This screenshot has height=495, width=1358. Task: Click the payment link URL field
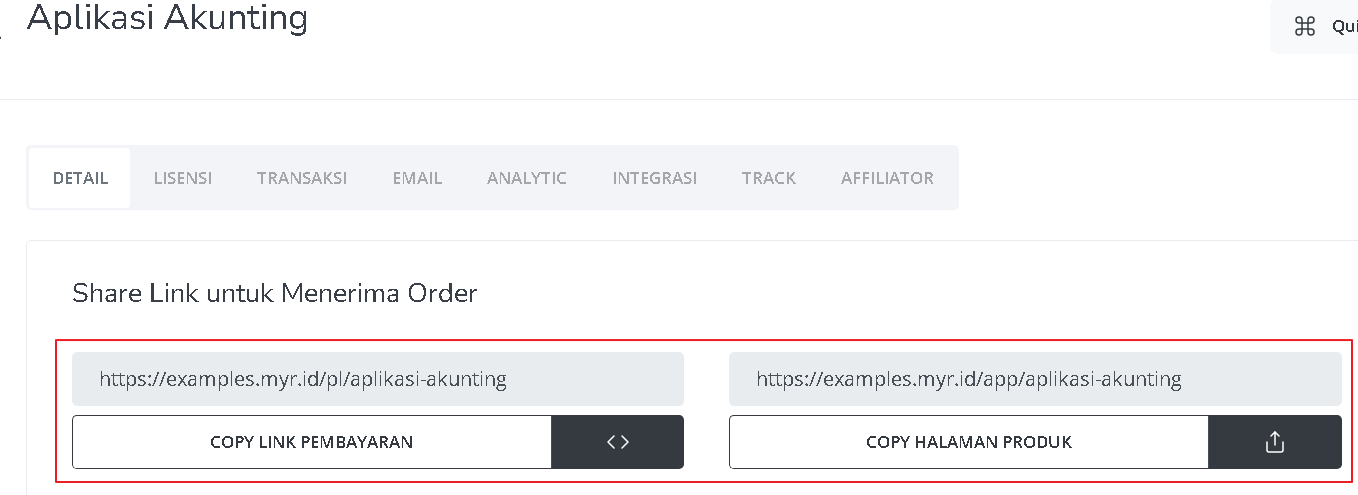click(378, 379)
